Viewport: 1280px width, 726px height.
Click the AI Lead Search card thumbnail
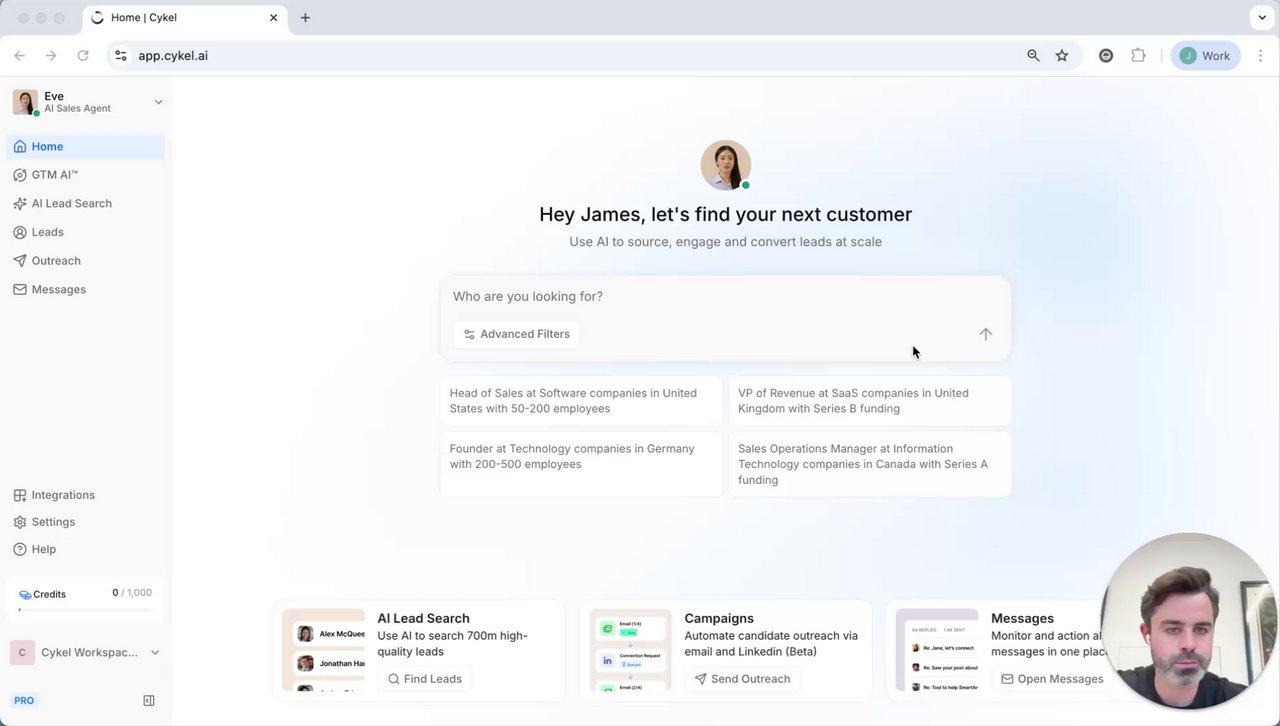[323, 650]
